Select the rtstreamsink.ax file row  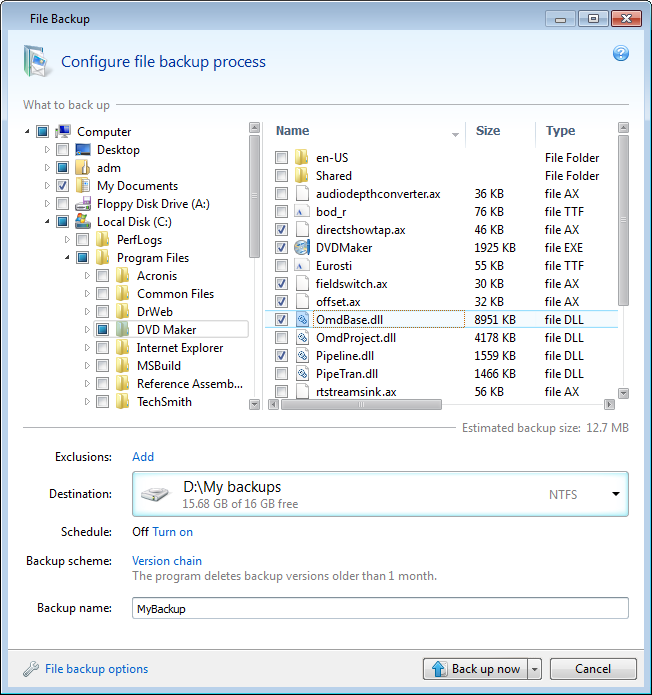441,391
